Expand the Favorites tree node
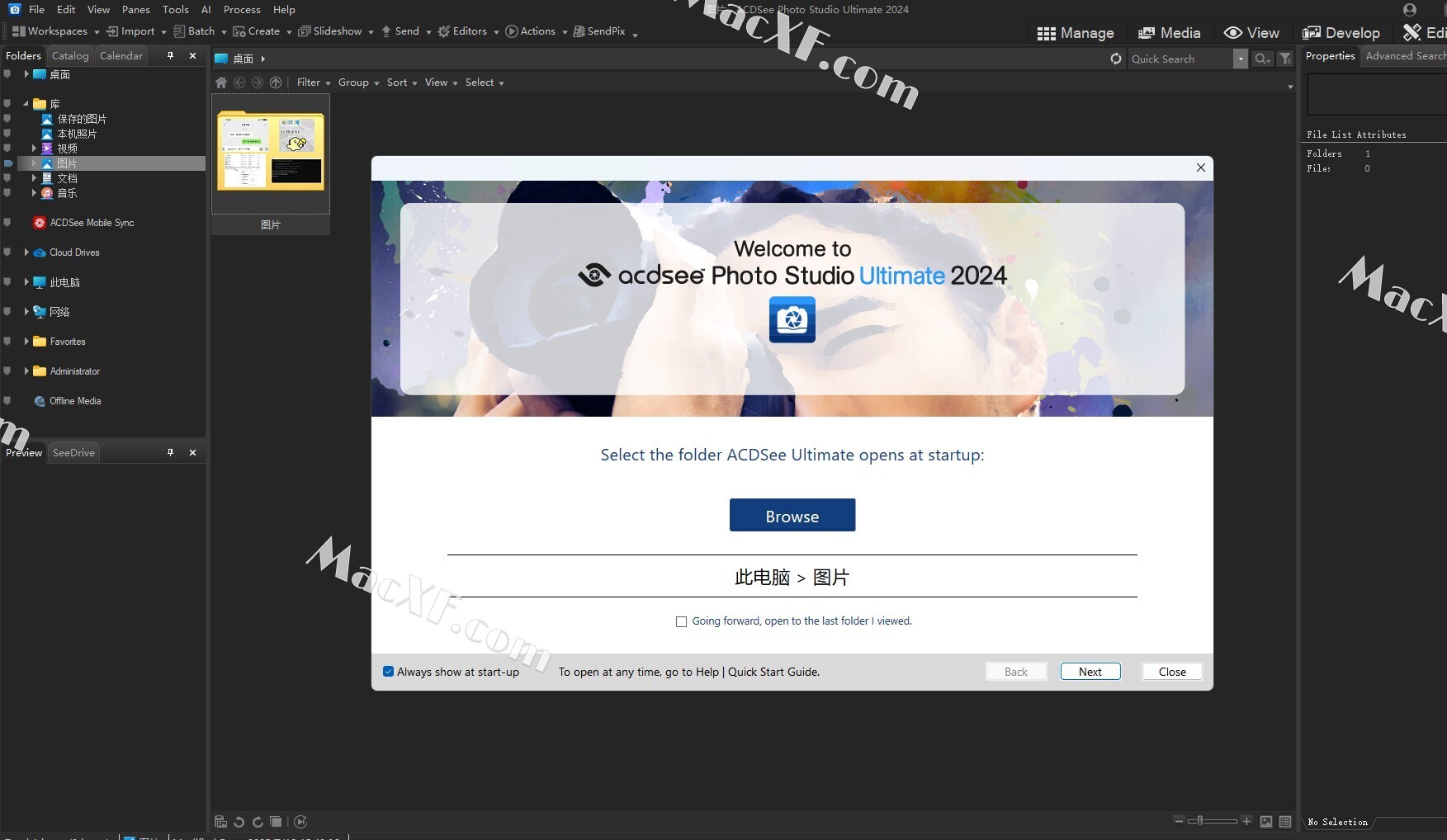The image size is (1447, 840). click(26, 342)
